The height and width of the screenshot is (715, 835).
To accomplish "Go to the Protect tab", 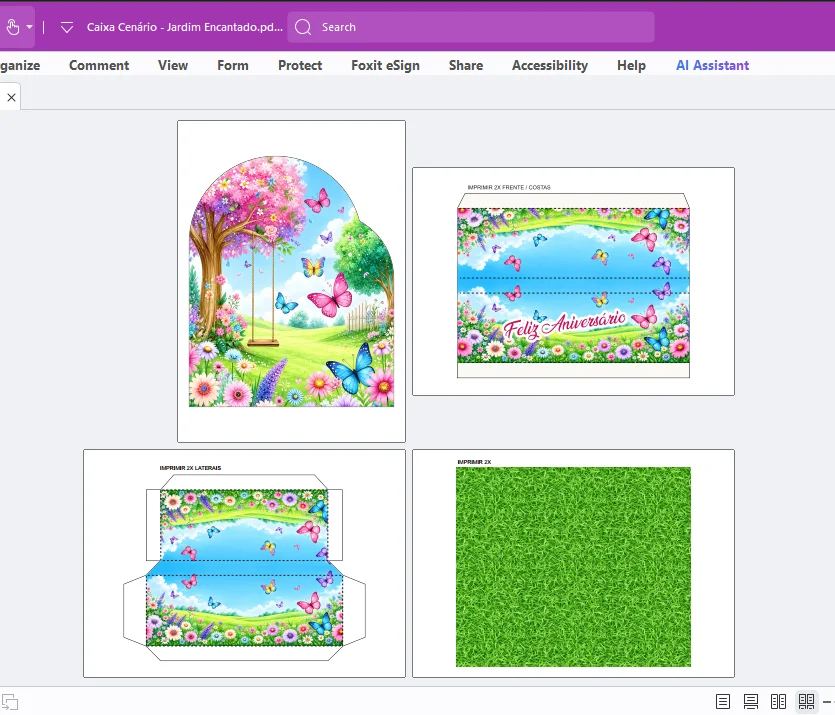I will [300, 65].
